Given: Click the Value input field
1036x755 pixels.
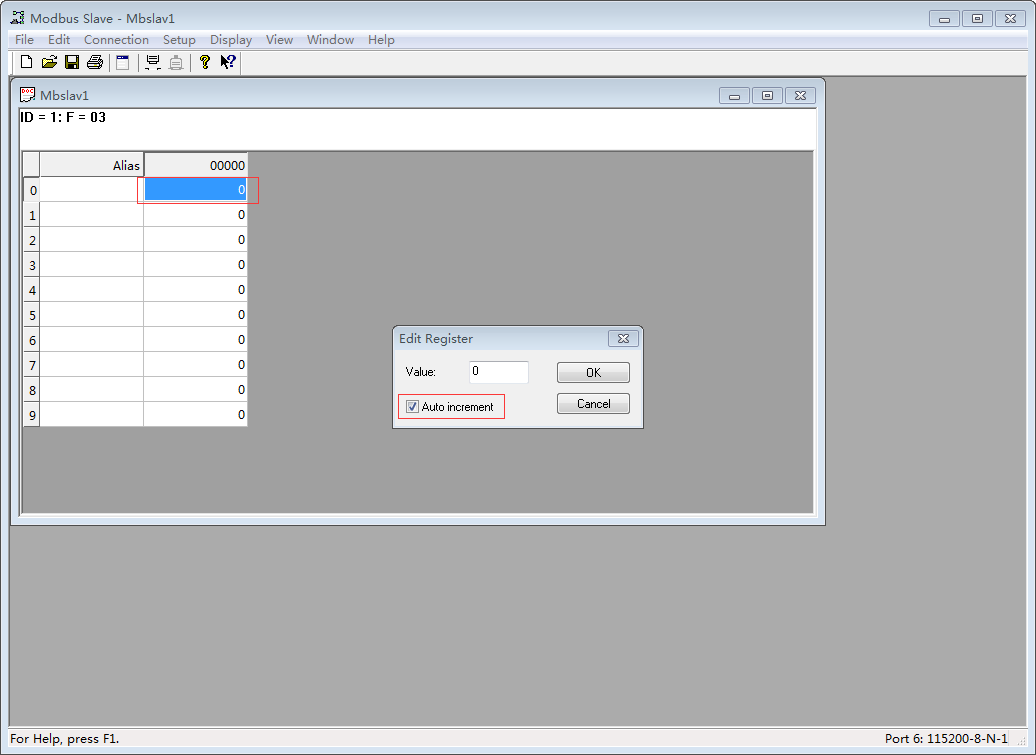Looking at the screenshot, I should (499, 372).
